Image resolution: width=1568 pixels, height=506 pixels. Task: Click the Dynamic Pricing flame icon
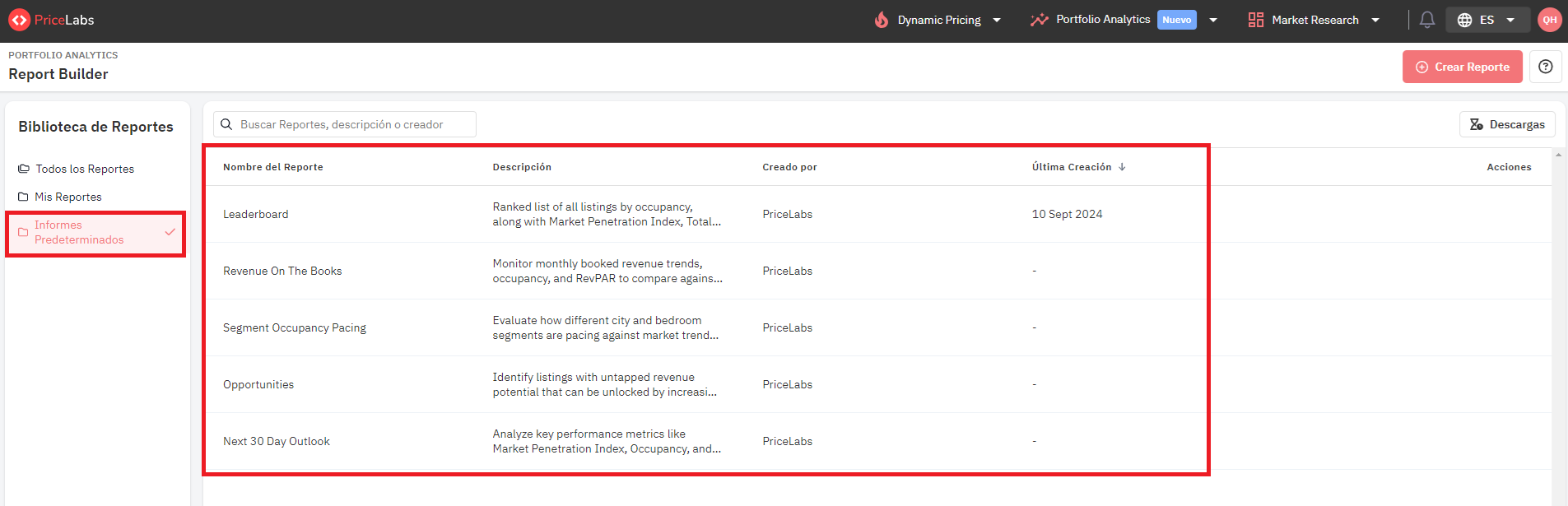(882, 20)
